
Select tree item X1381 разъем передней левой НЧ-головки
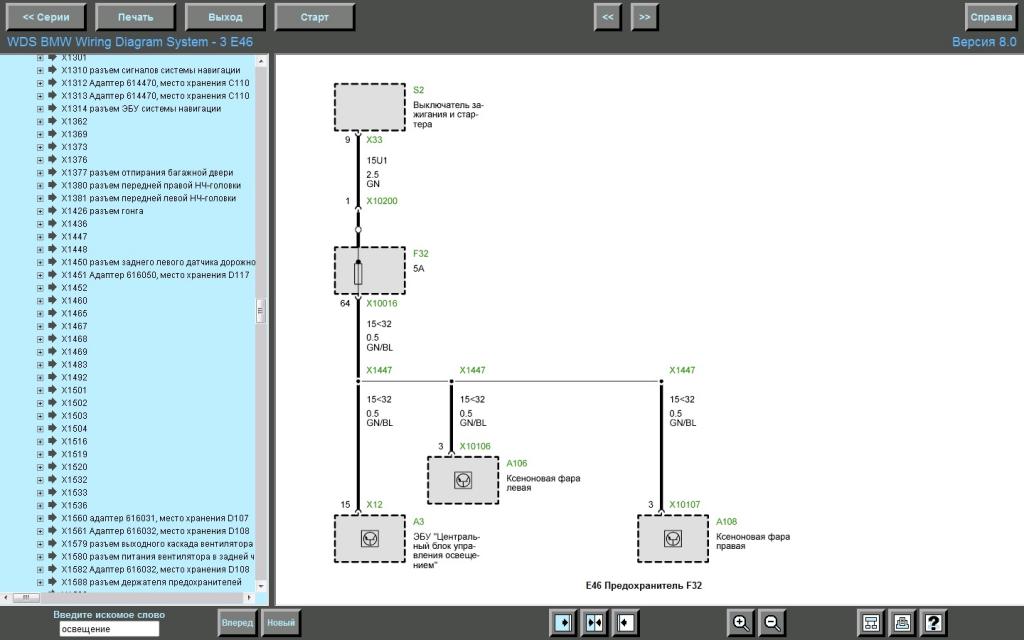(x=149, y=198)
